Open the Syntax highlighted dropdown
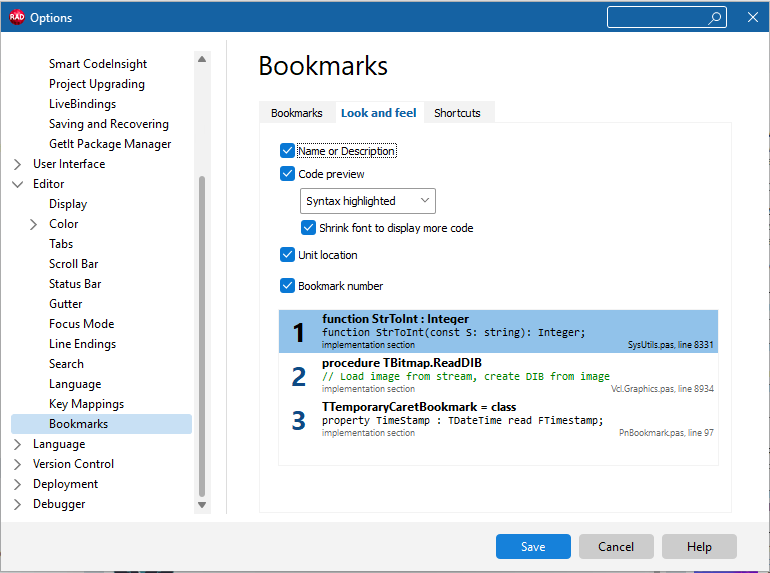Viewport: 770px width, 573px height. [367, 201]
